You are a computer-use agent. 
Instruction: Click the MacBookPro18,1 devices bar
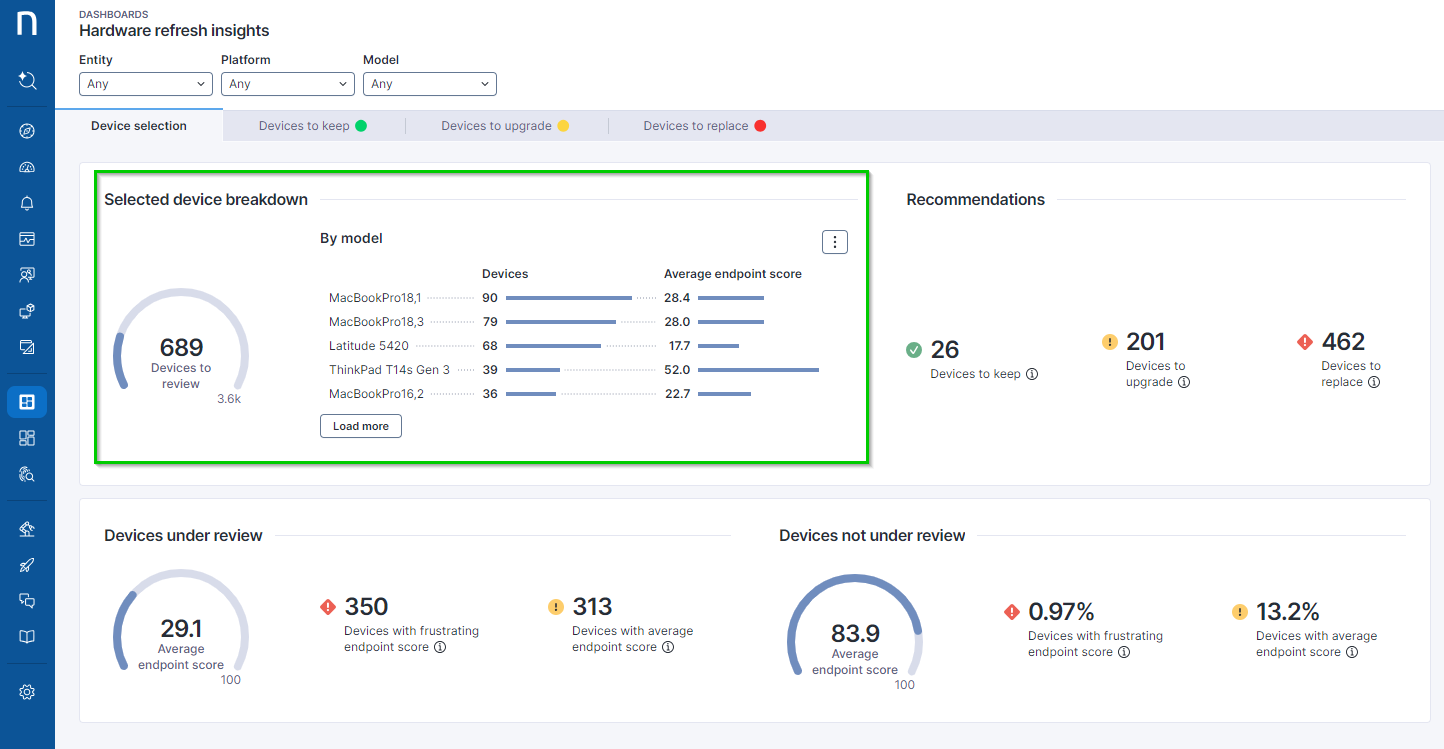point(568,298)
